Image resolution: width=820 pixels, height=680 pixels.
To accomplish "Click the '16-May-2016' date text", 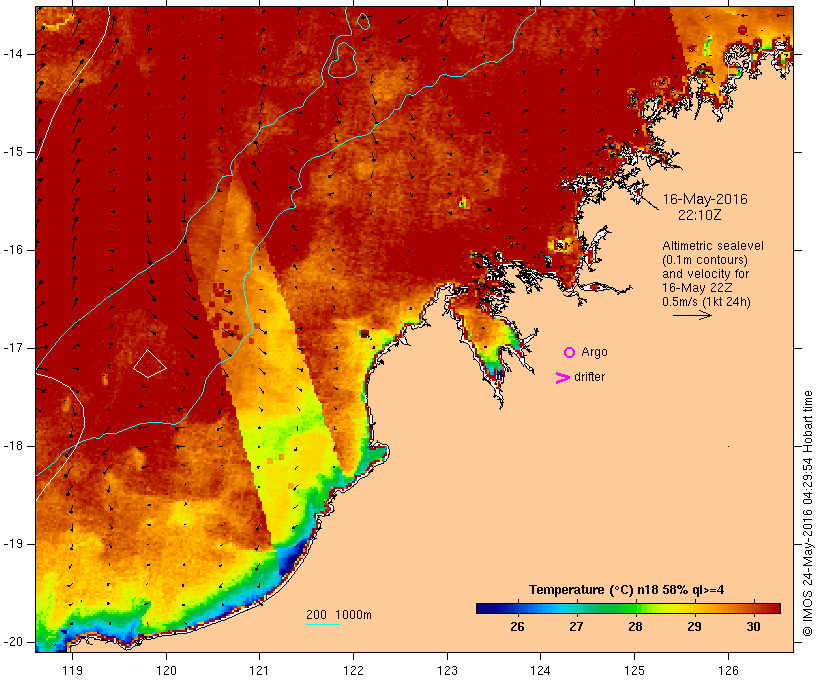I will click(705, 199).
